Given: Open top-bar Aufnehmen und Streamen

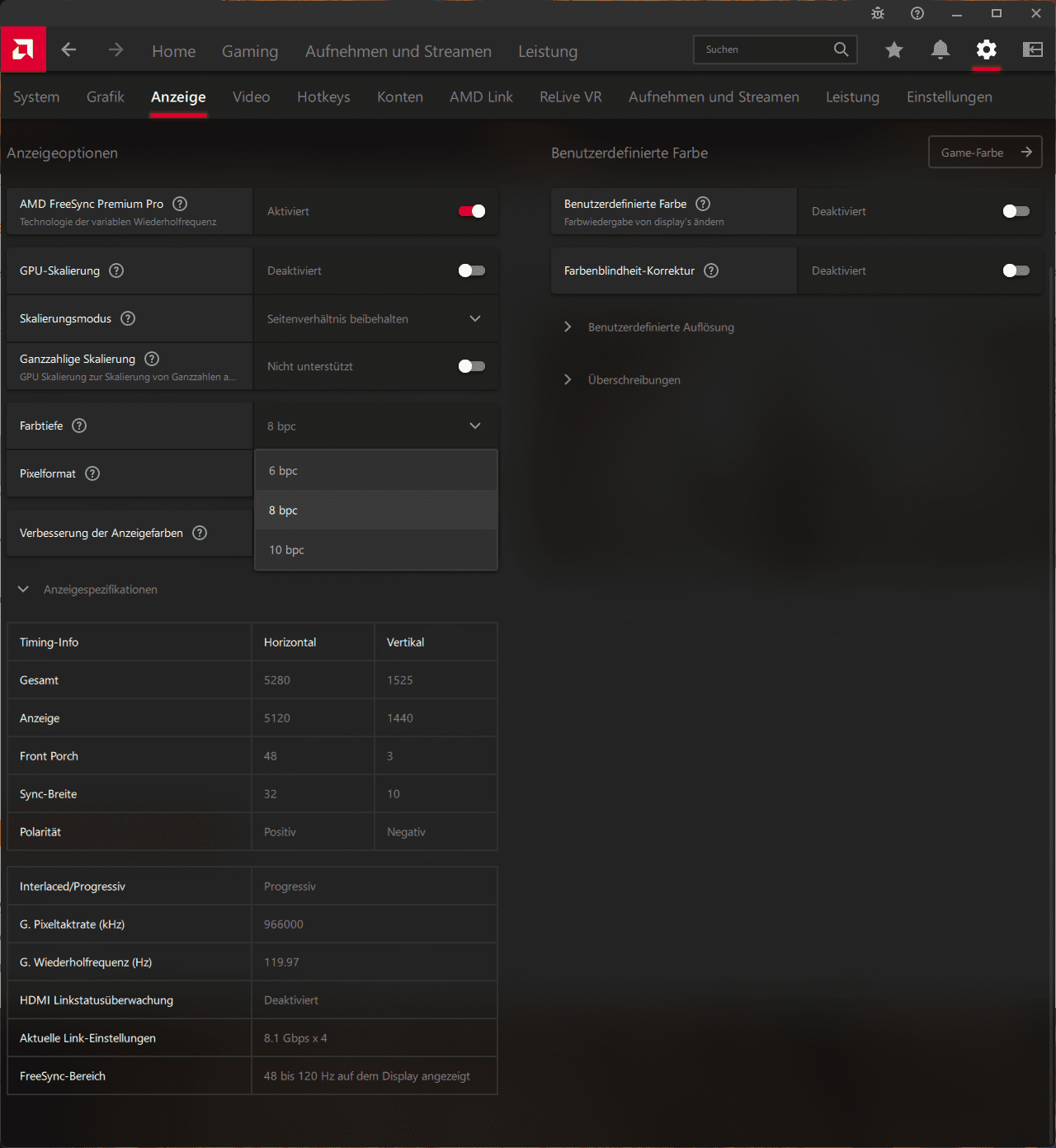Looking at the screenshot, I should coord(398,51).
